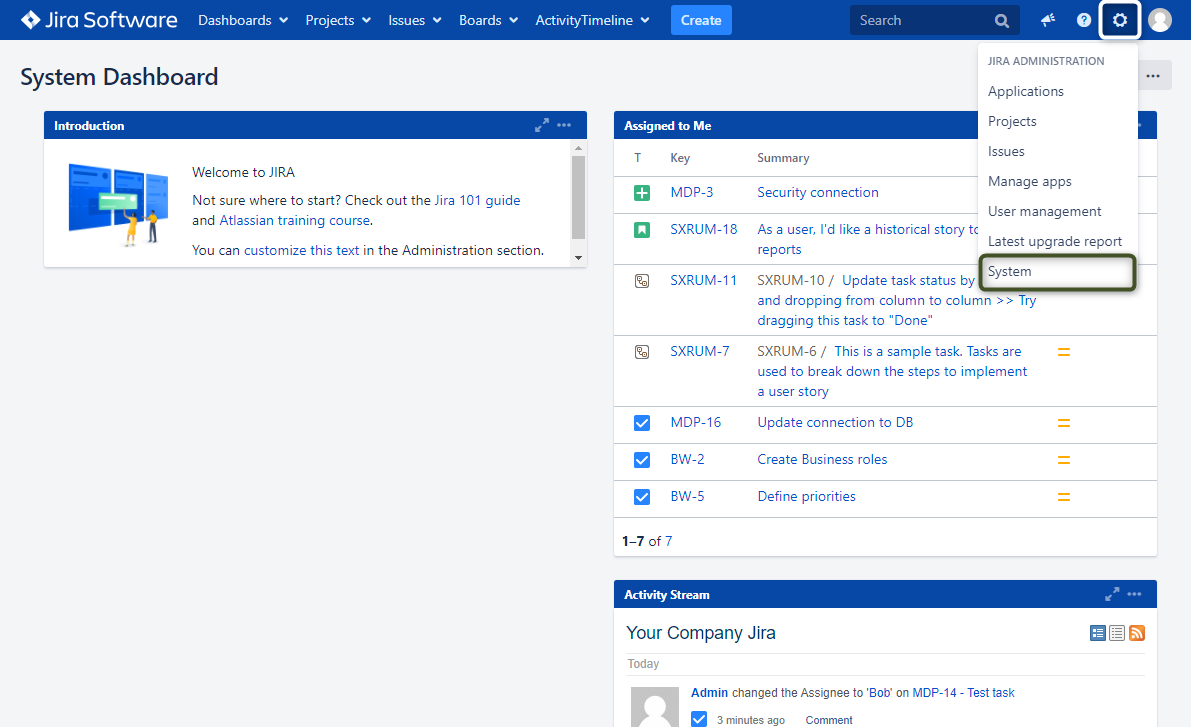Maximize the Introduction gadget
Screen dimensions: 1191x727
coord(542,125)
